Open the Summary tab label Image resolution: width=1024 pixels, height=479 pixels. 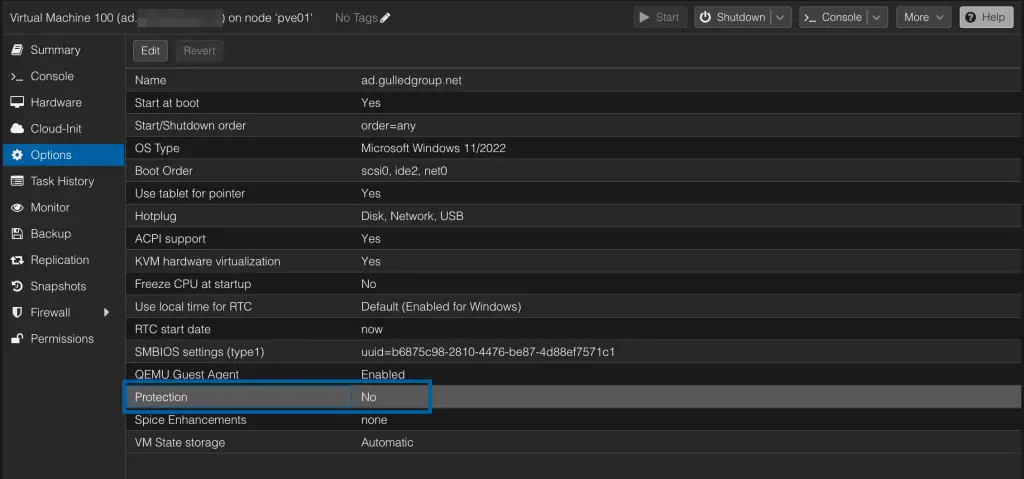[x=56, y=50]
